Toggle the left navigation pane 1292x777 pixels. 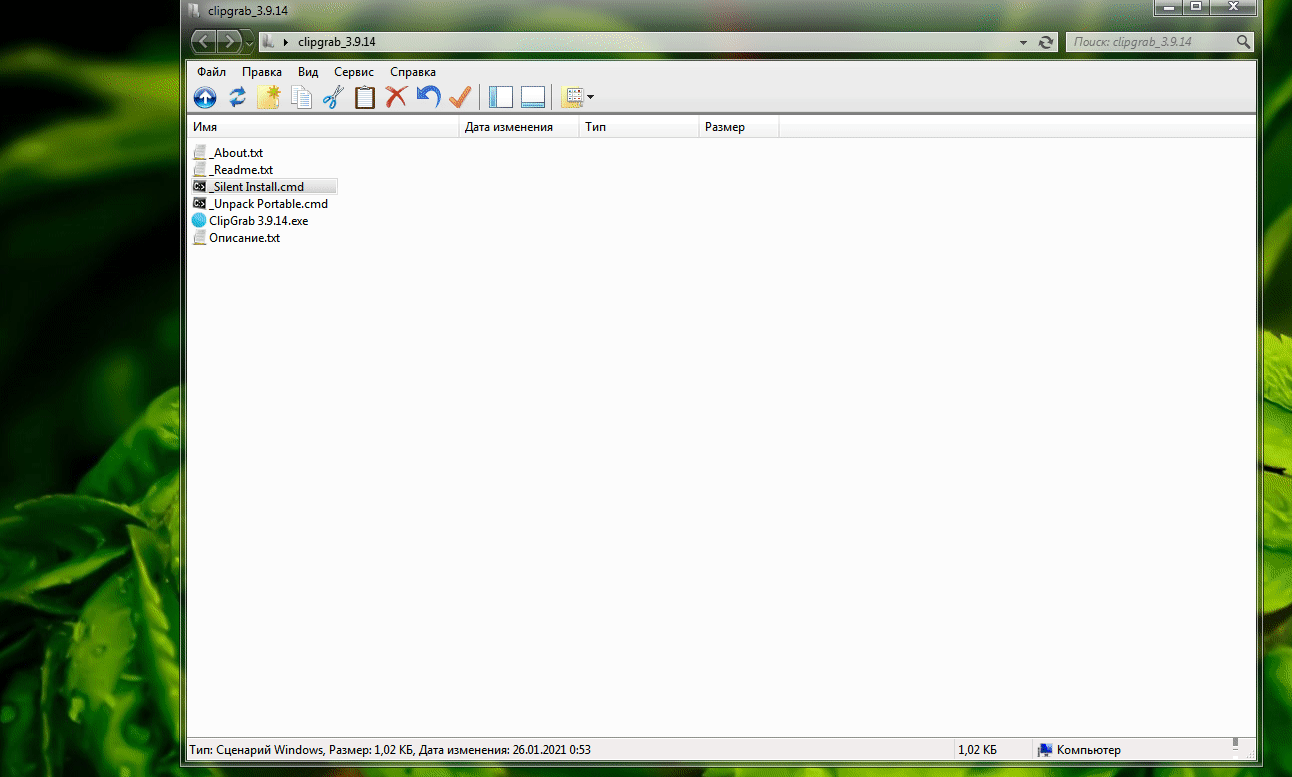click(x=500, y=97)
